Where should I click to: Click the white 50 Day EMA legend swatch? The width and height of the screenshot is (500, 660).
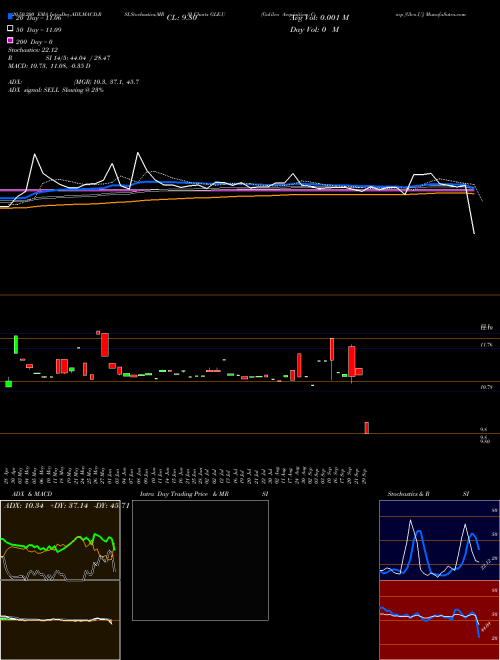point(10,29)
